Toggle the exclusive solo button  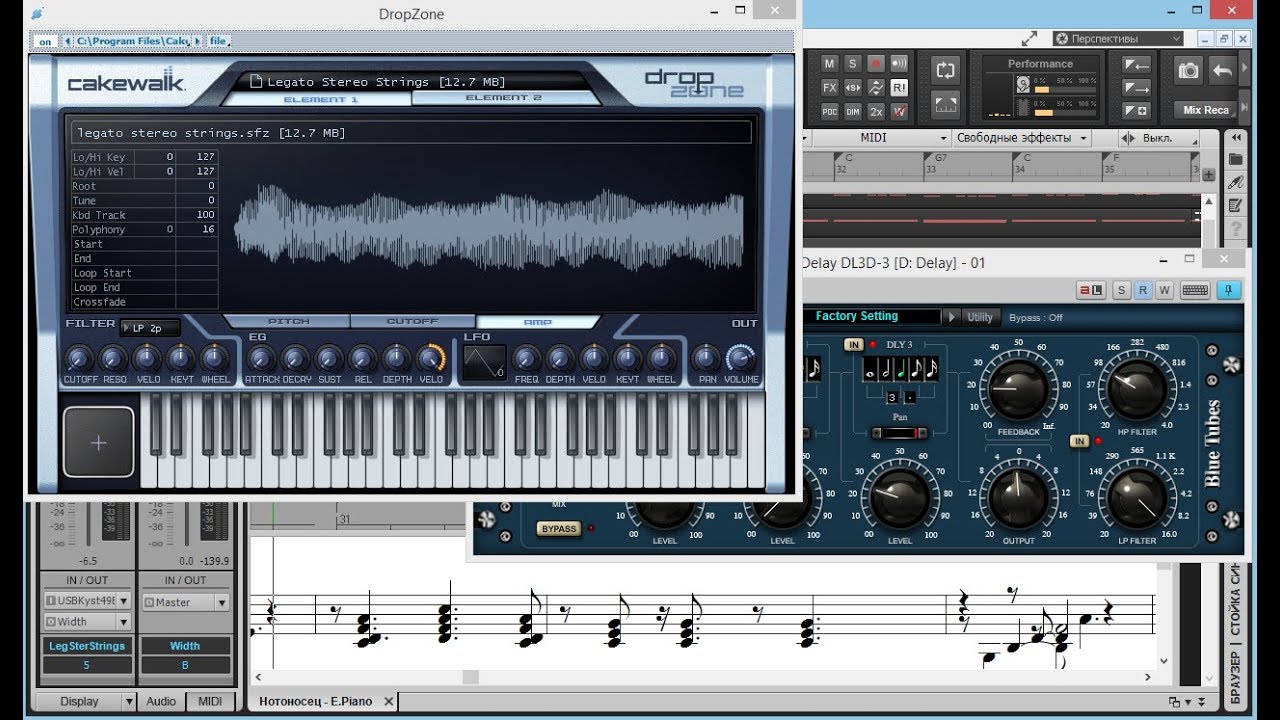[852, 88]
